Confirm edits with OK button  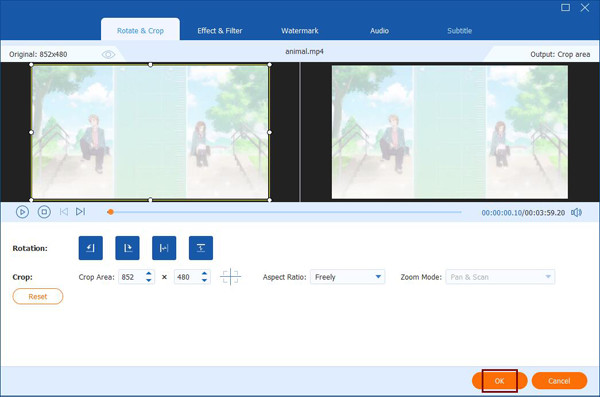click(x=499, y=381)
